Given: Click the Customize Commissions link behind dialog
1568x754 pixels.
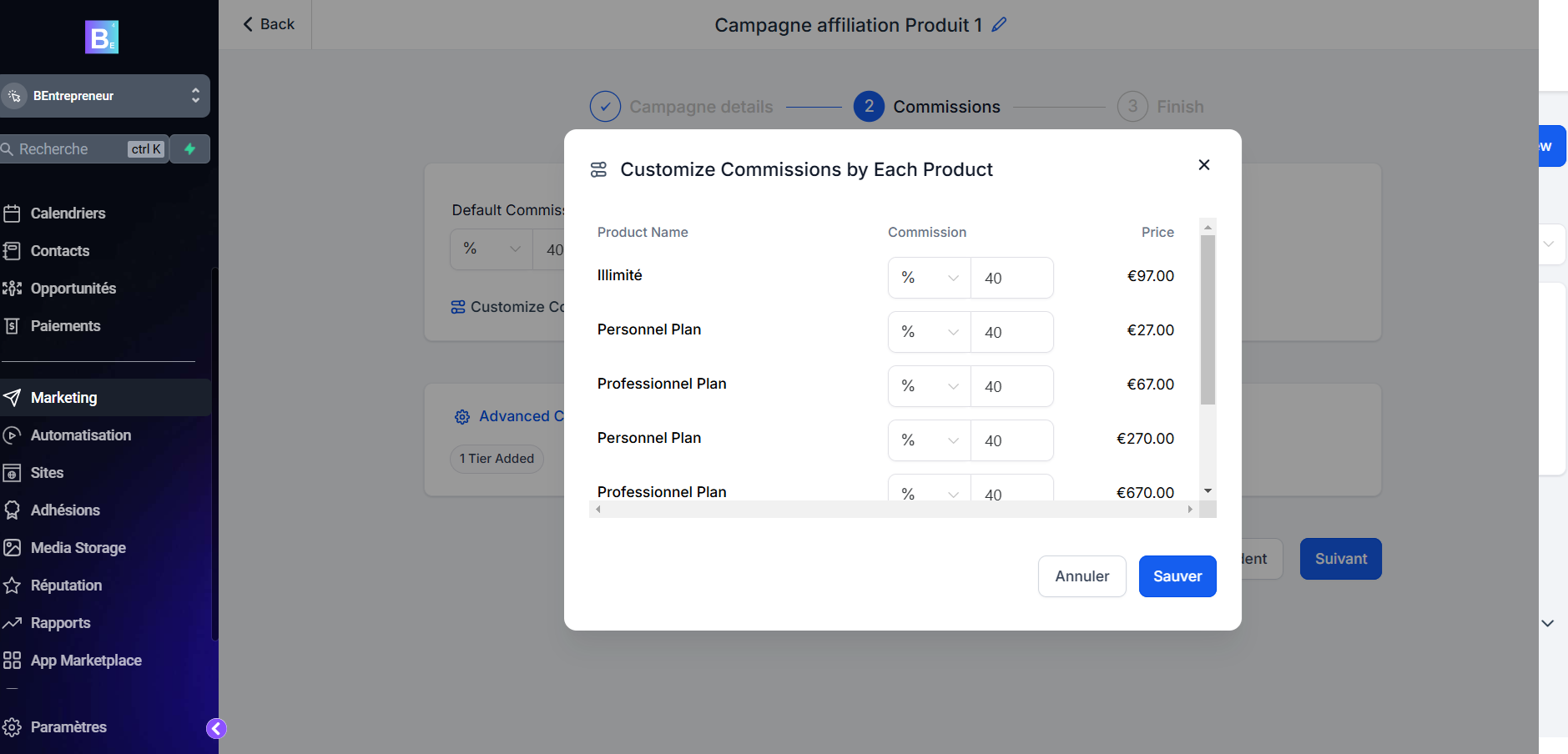Looking at the screenshot, I should [508, 307].
